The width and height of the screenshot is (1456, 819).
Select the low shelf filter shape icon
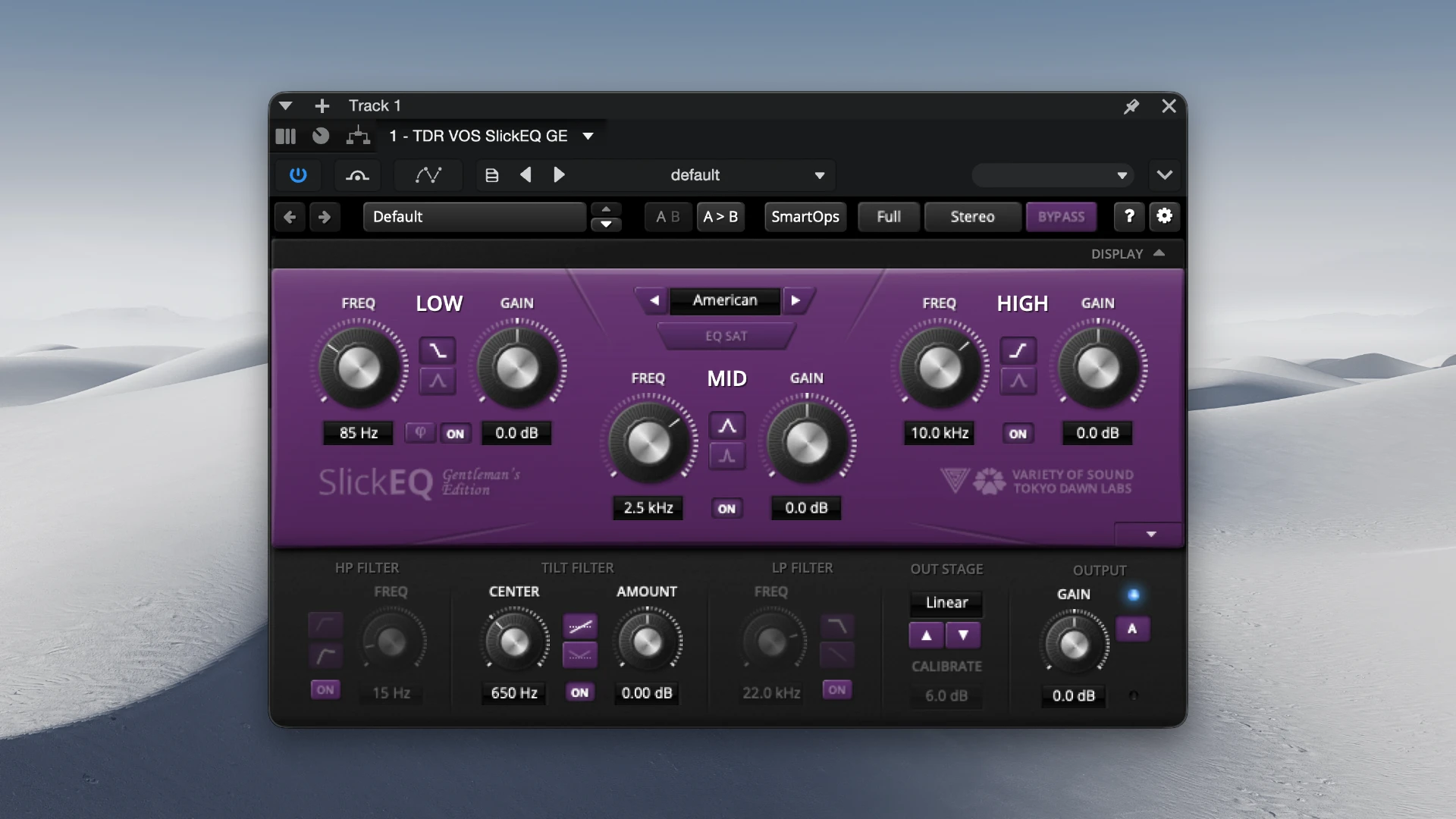click(x=438, y=350)
